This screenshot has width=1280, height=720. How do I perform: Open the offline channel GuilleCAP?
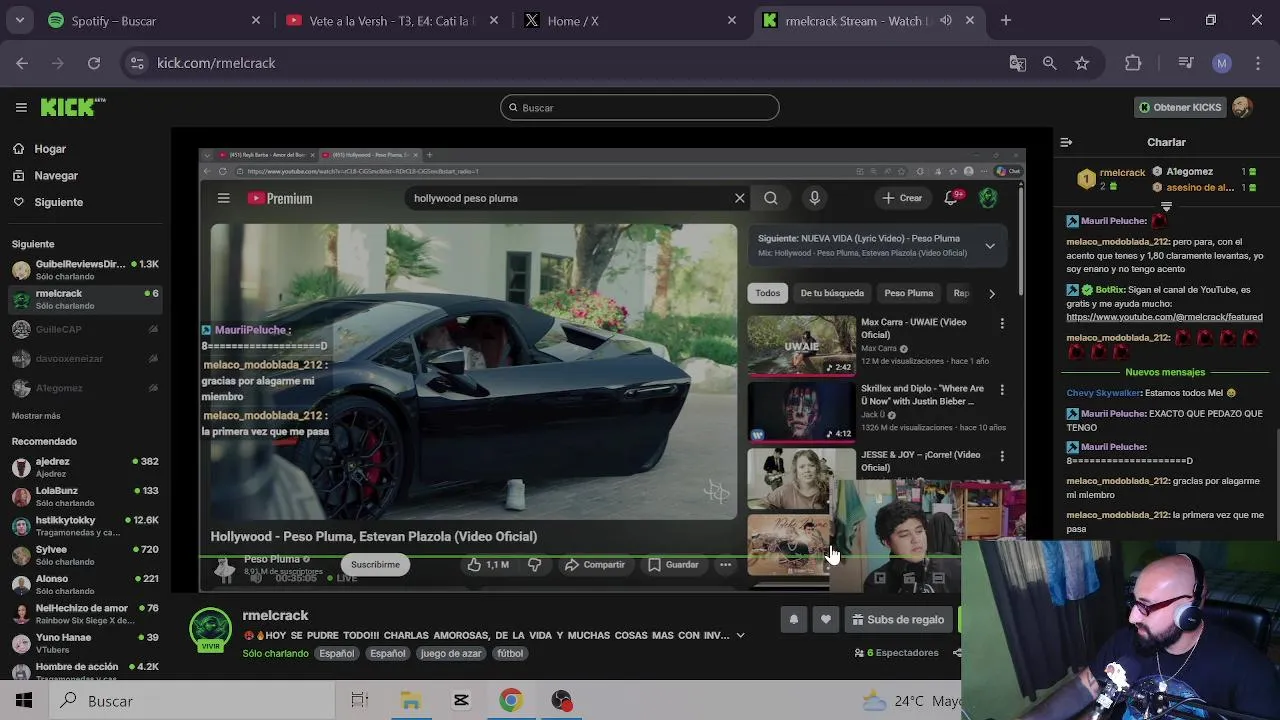(85, 329)
